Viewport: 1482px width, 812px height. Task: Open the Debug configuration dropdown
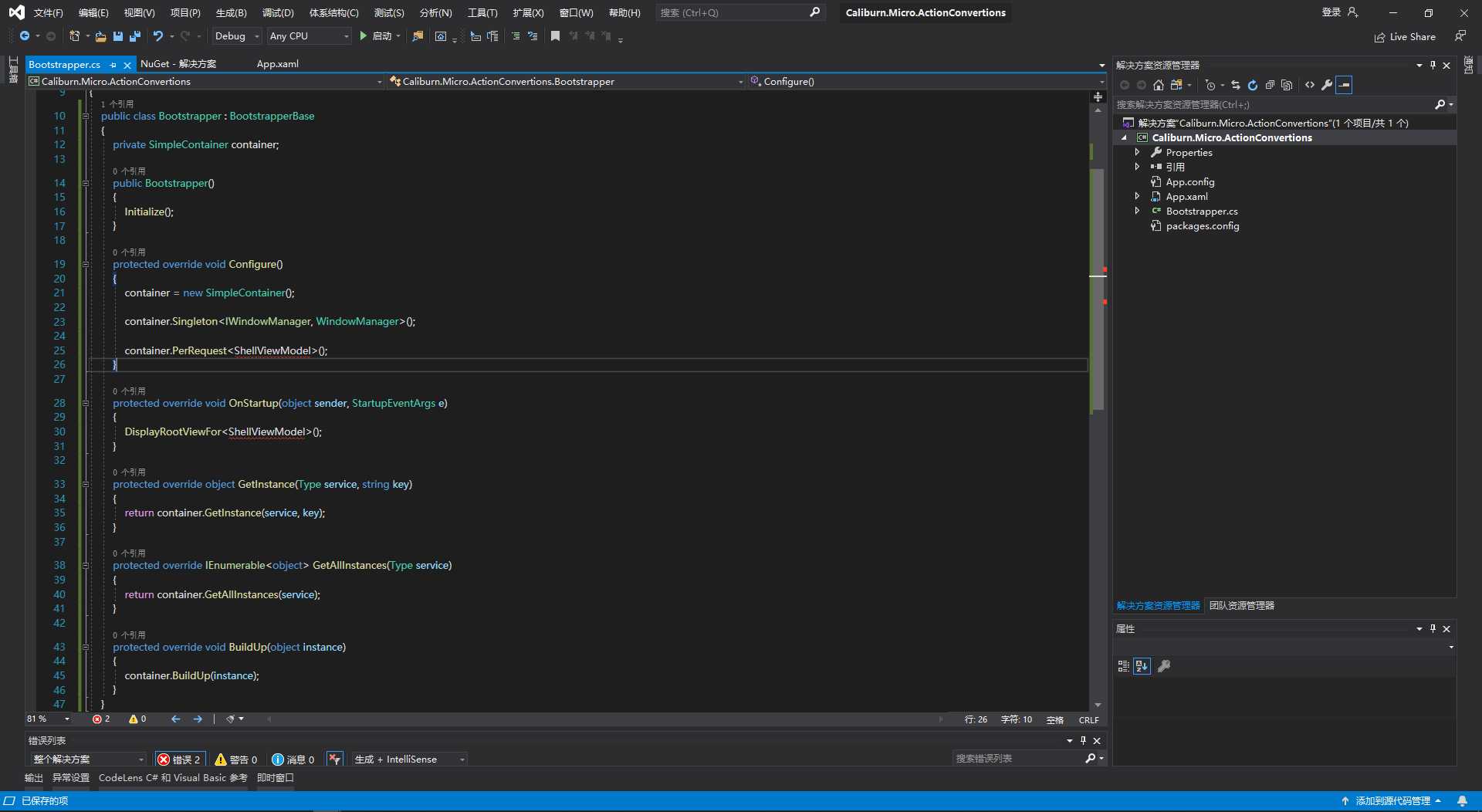(237, 36)
